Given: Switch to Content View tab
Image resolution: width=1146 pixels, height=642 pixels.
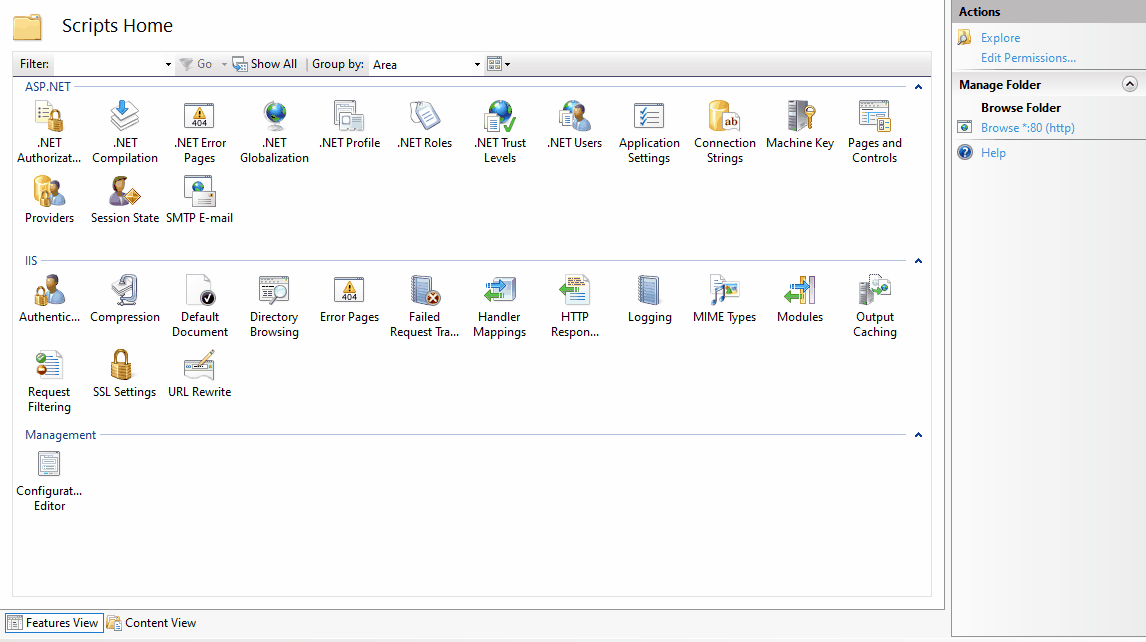Looking at the screenshot, I should point(151,623).
